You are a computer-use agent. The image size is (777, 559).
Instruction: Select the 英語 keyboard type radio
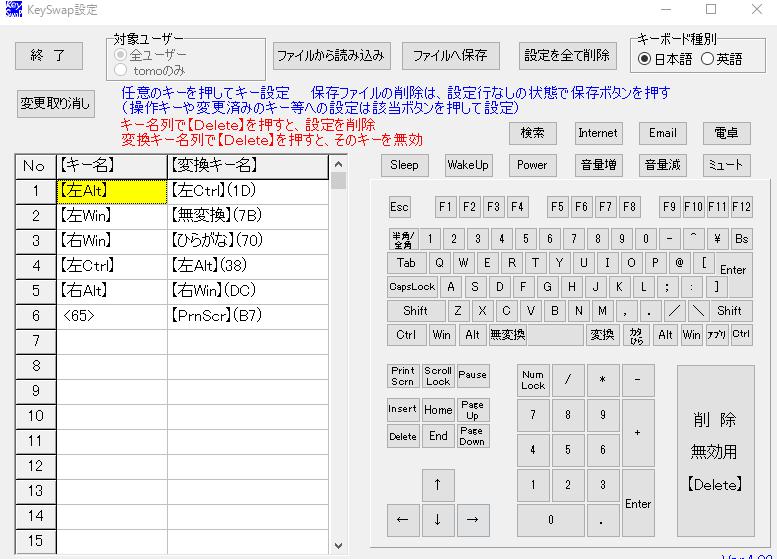click(x=722, y=59)
